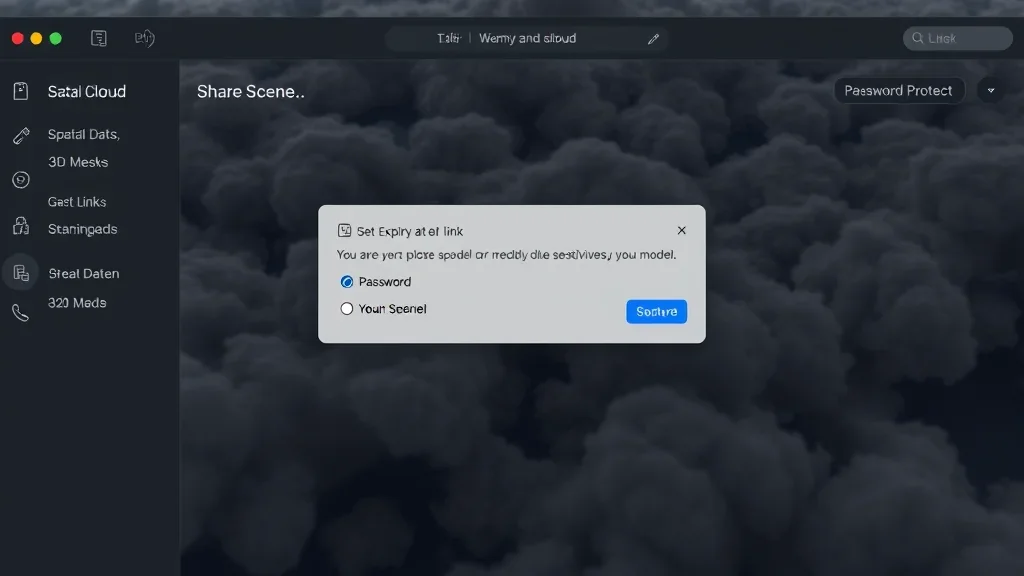Click the edit pencil beside the scene title
This screenshot has height=576, width=1024.
click(x=654, y=38)
